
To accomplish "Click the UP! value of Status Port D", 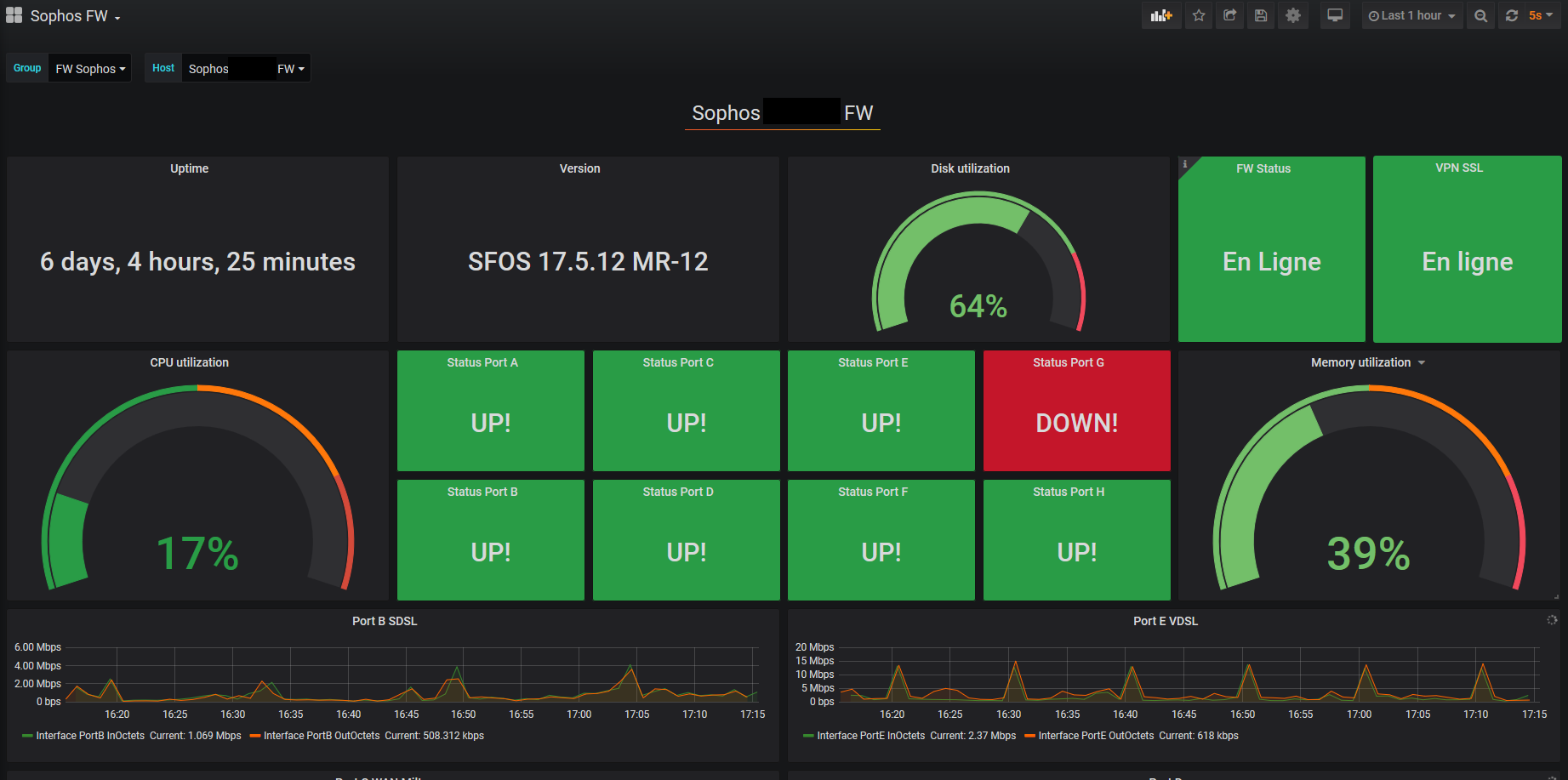I will 687,552.
